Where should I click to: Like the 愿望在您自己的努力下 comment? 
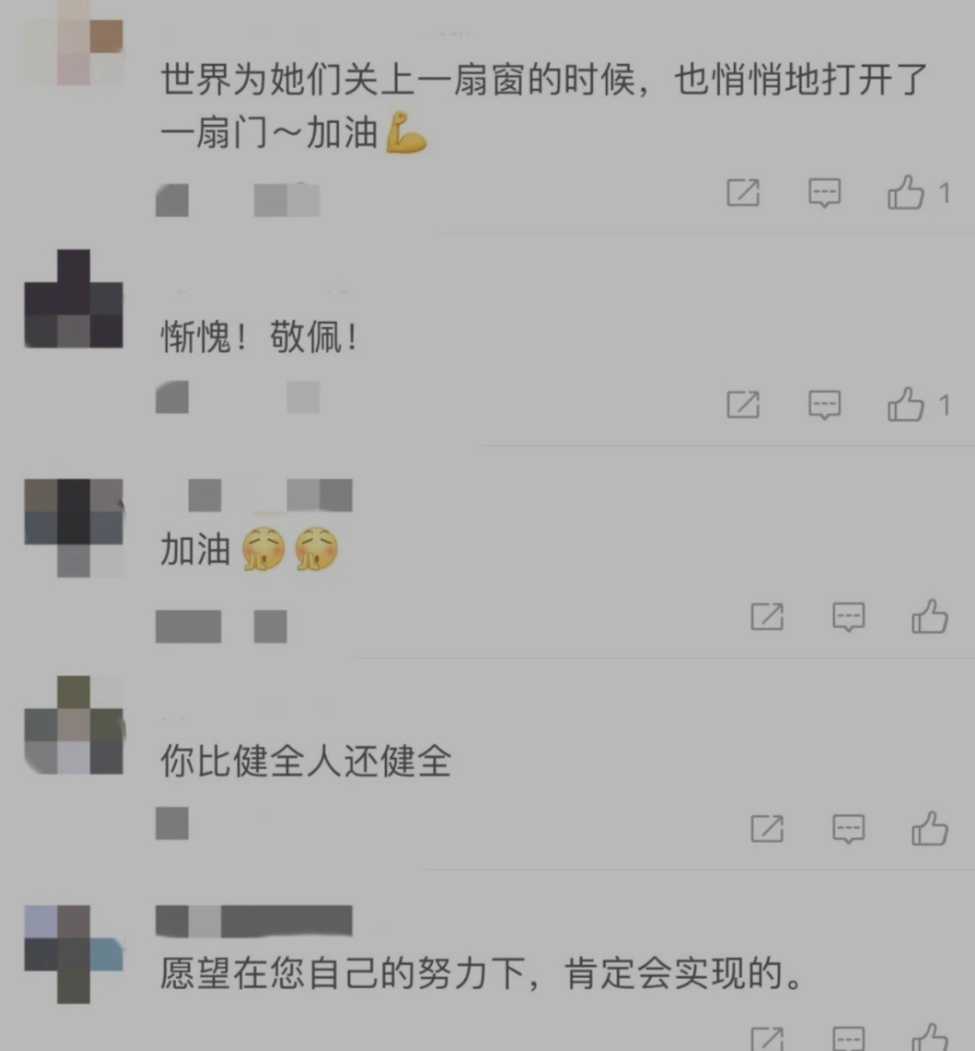tap(929, 1038)
